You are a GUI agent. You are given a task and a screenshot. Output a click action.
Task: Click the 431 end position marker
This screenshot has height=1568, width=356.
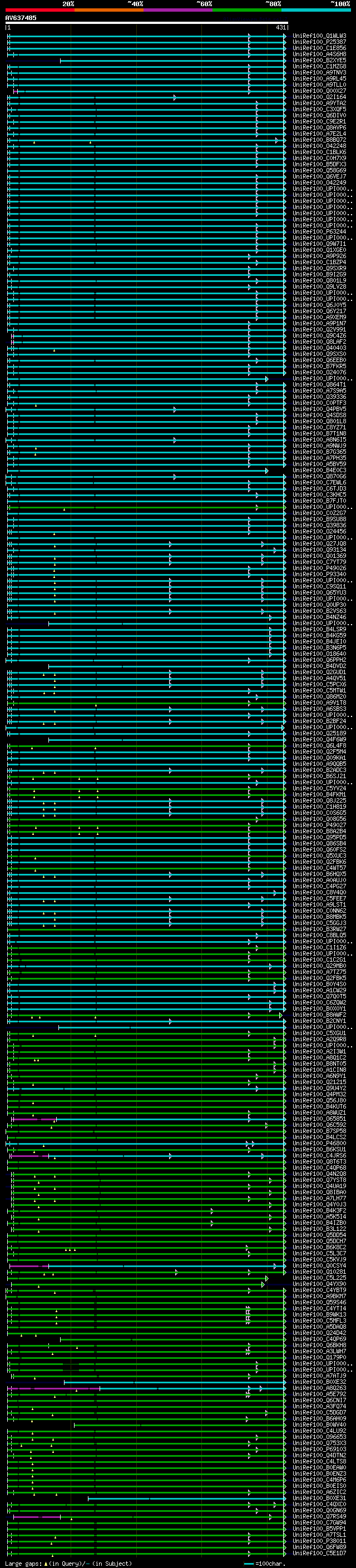tap(280, 27)
